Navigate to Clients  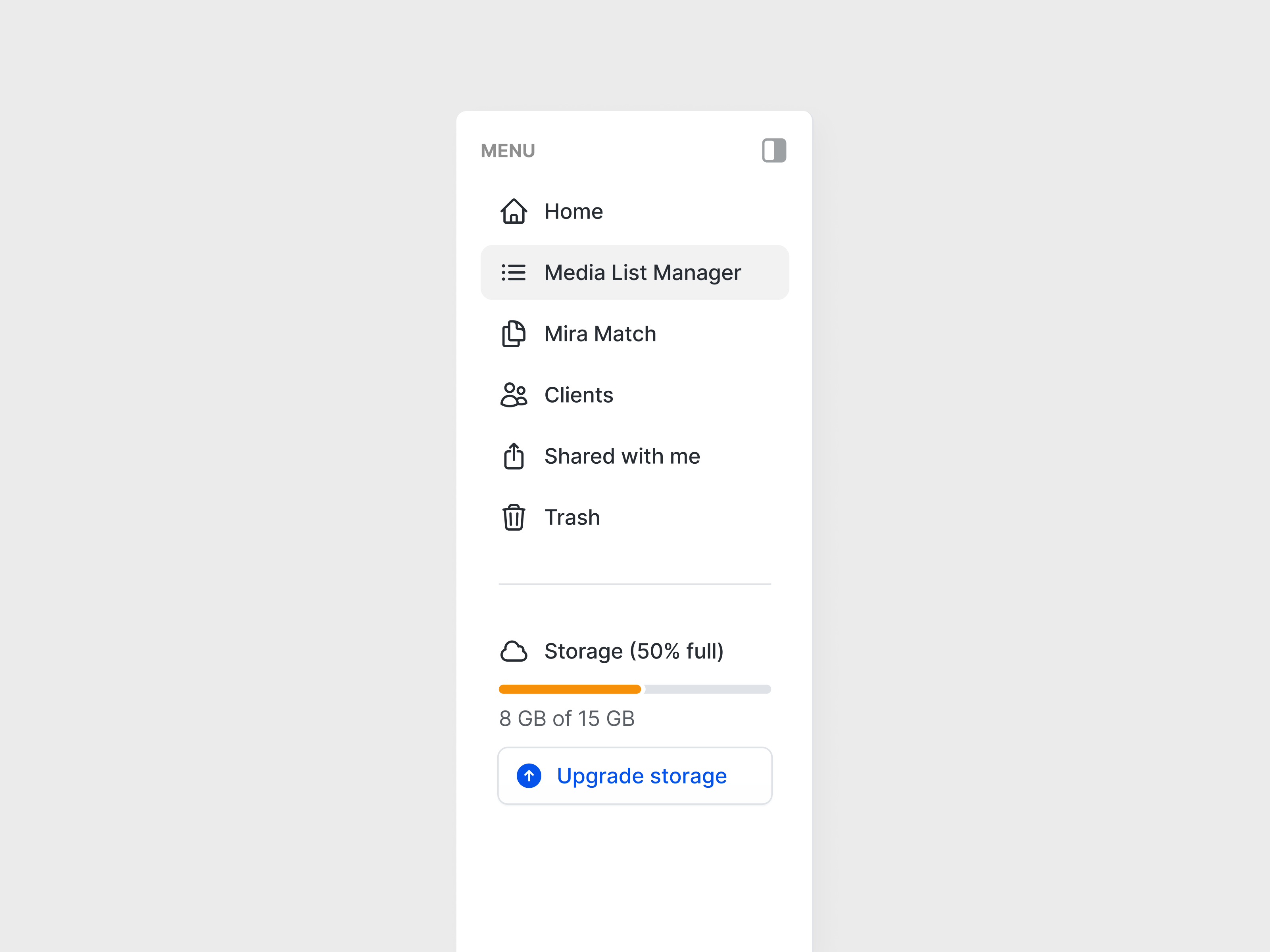579,395
